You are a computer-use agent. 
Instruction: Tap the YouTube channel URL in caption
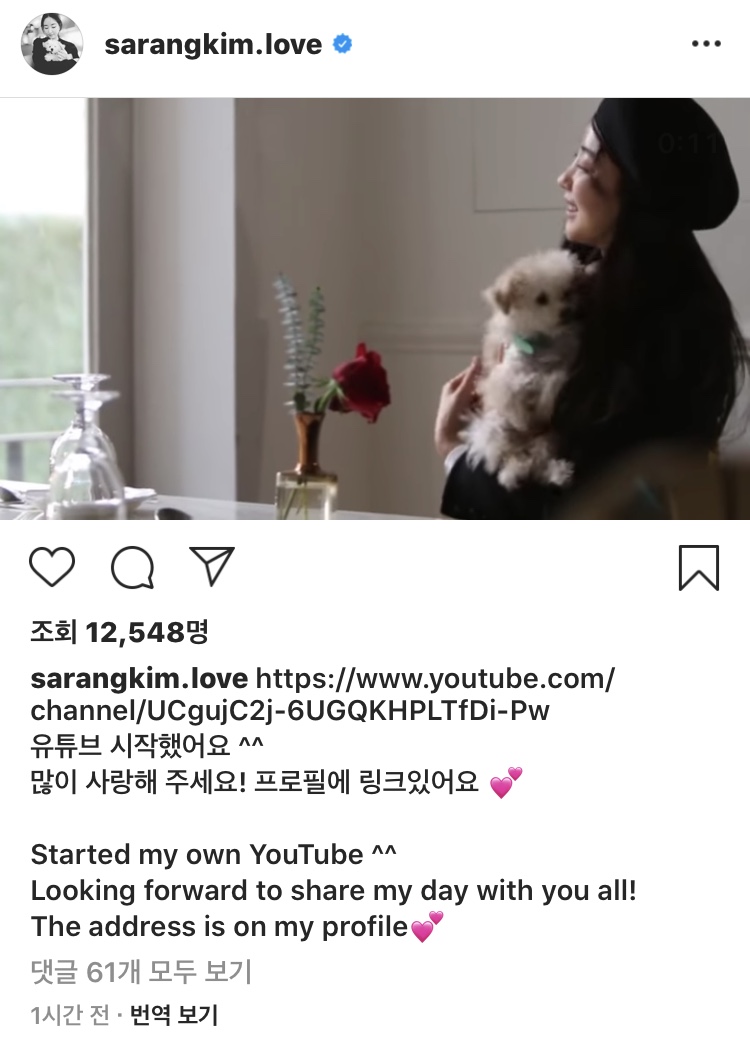click(322, 694)
